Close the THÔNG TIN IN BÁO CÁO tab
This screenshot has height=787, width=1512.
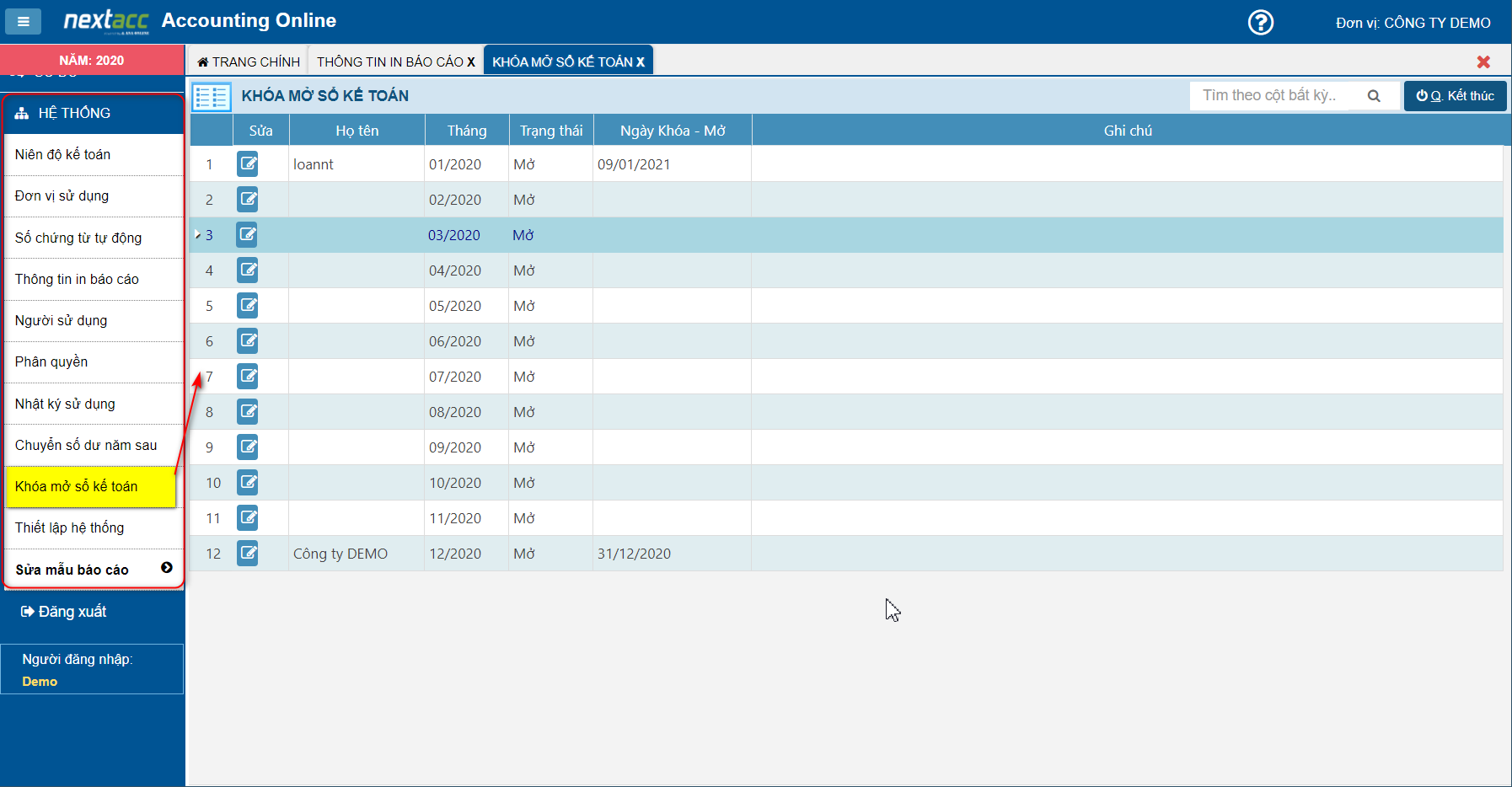point(471,62)
